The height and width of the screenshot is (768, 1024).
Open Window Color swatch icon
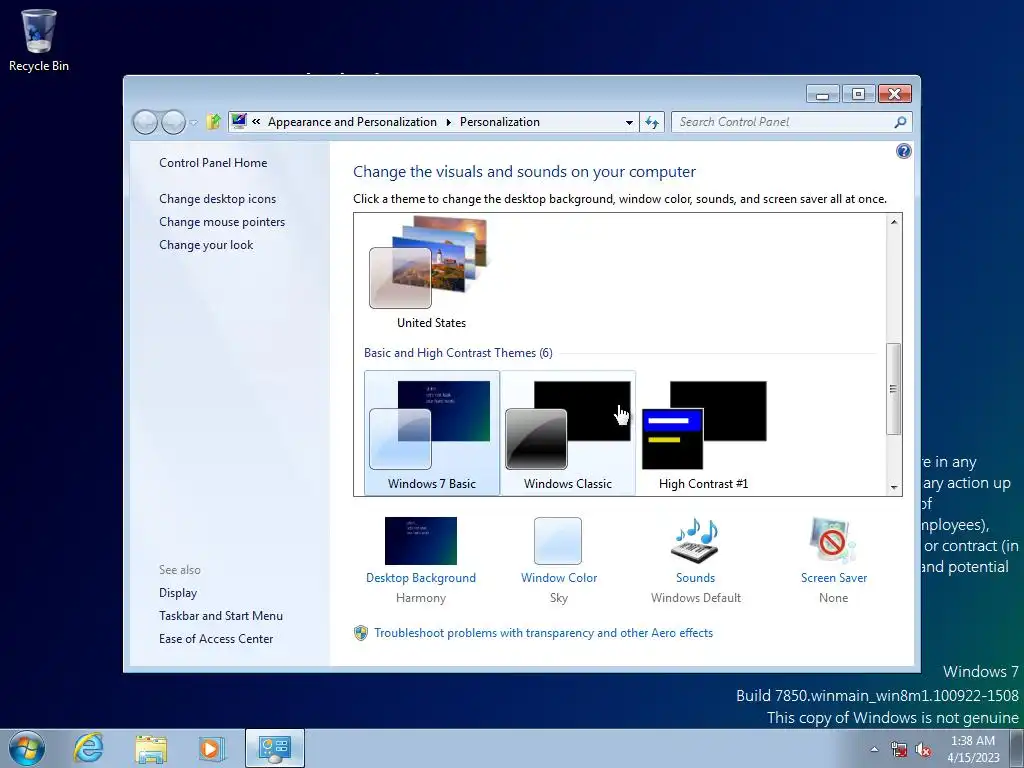click(x=558, y=541)
